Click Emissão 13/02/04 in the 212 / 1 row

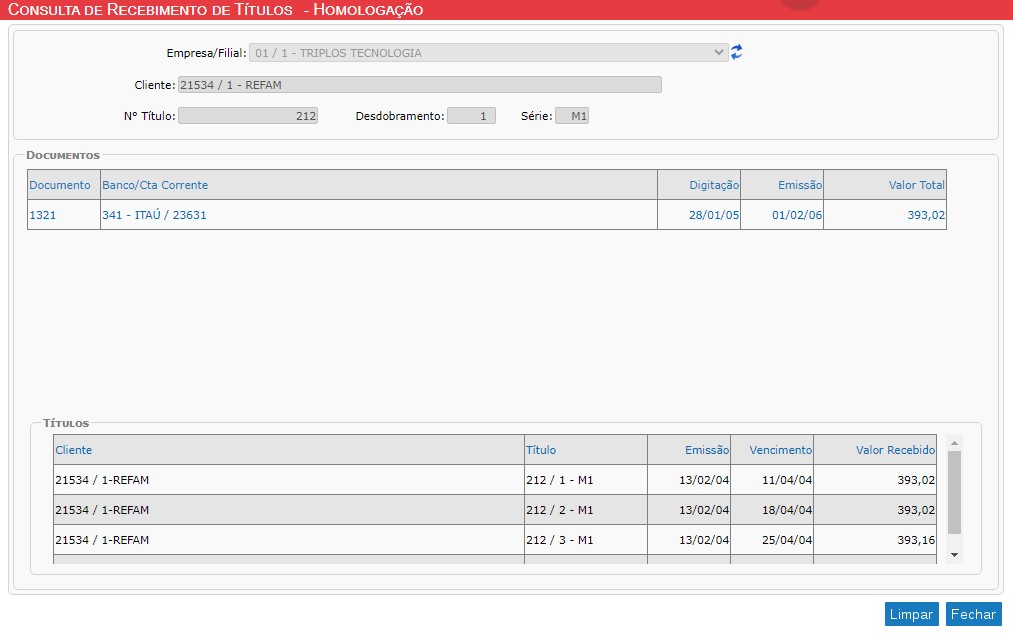[704, 480]
